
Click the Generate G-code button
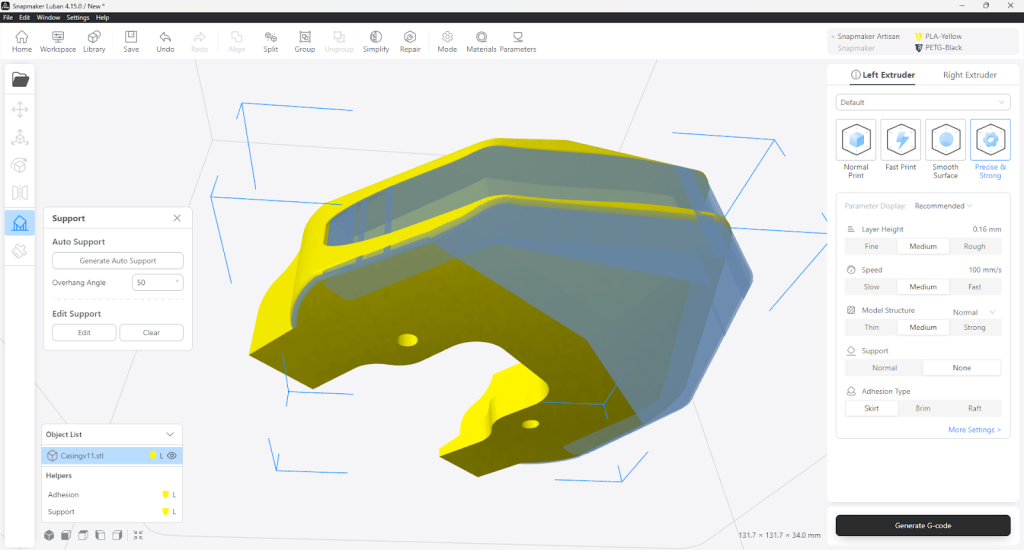(x=923, y=525)
